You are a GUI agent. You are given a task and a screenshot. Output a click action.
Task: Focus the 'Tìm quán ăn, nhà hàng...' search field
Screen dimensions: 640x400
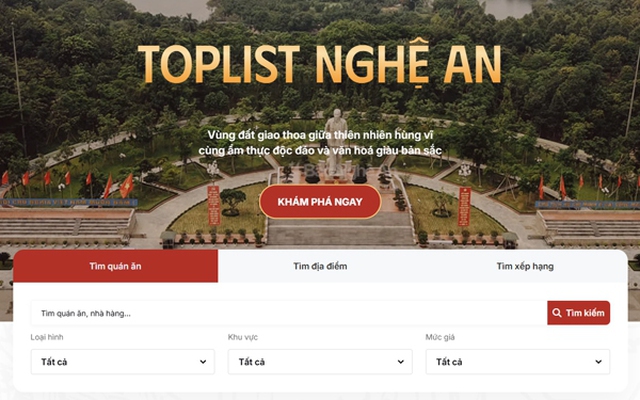click(289, 313)
